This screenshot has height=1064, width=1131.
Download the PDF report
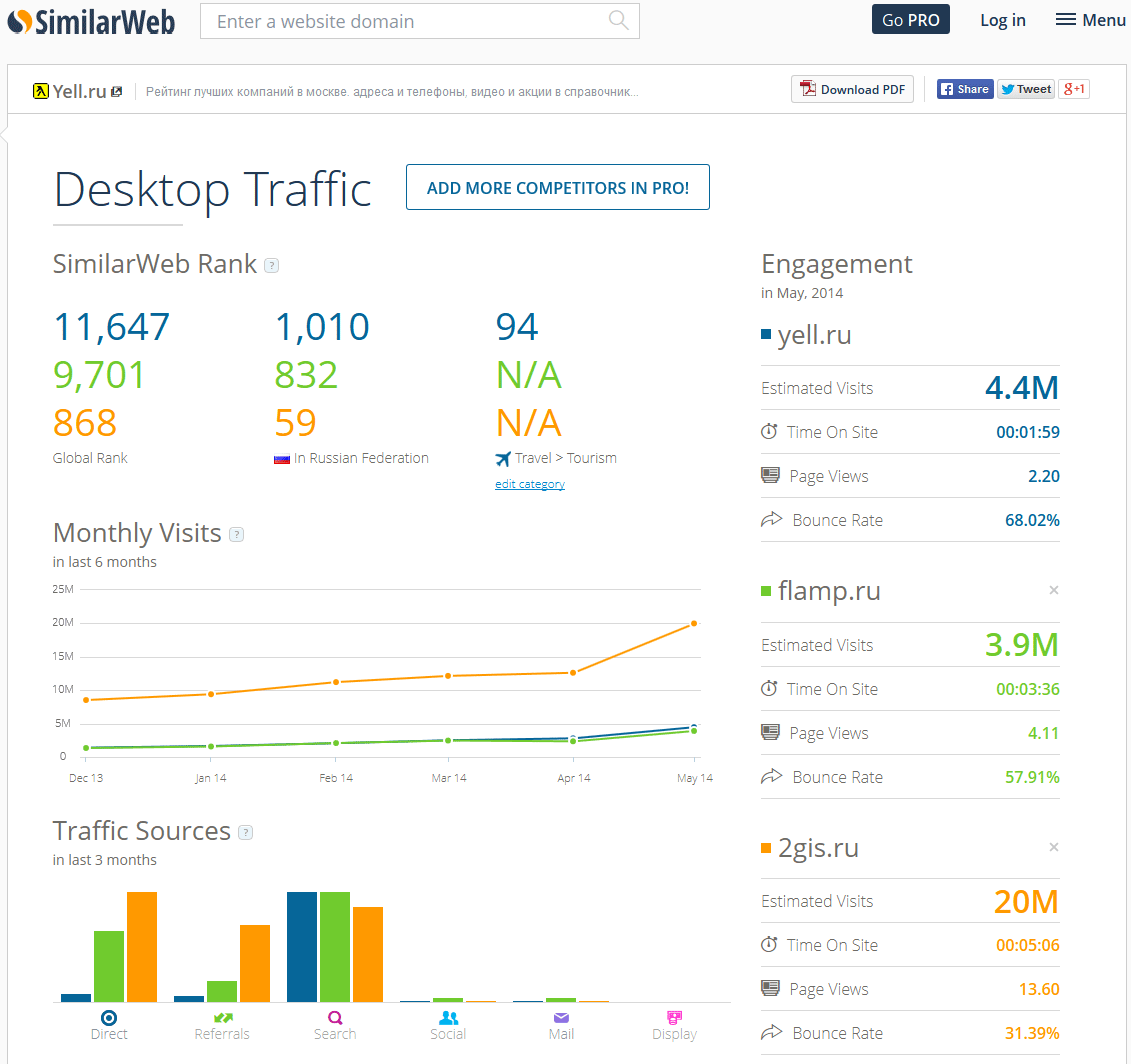point(853,89)
